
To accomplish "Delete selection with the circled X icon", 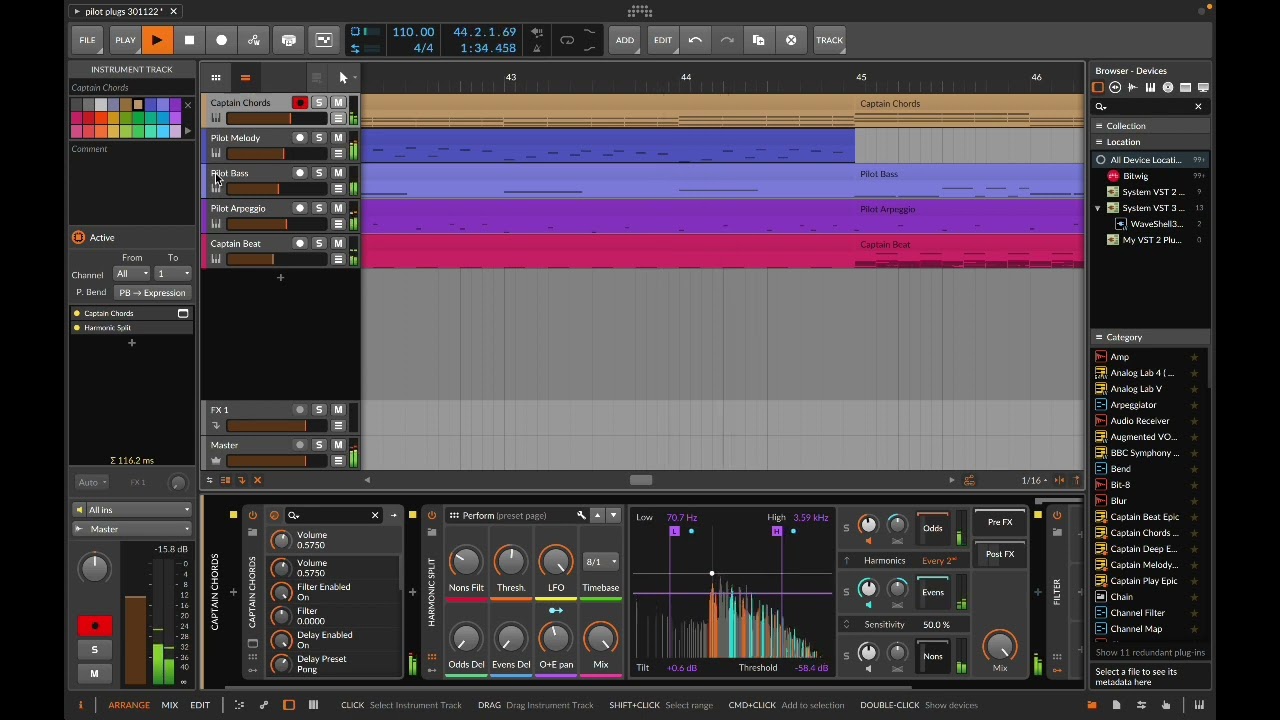I will pos(791,40).
